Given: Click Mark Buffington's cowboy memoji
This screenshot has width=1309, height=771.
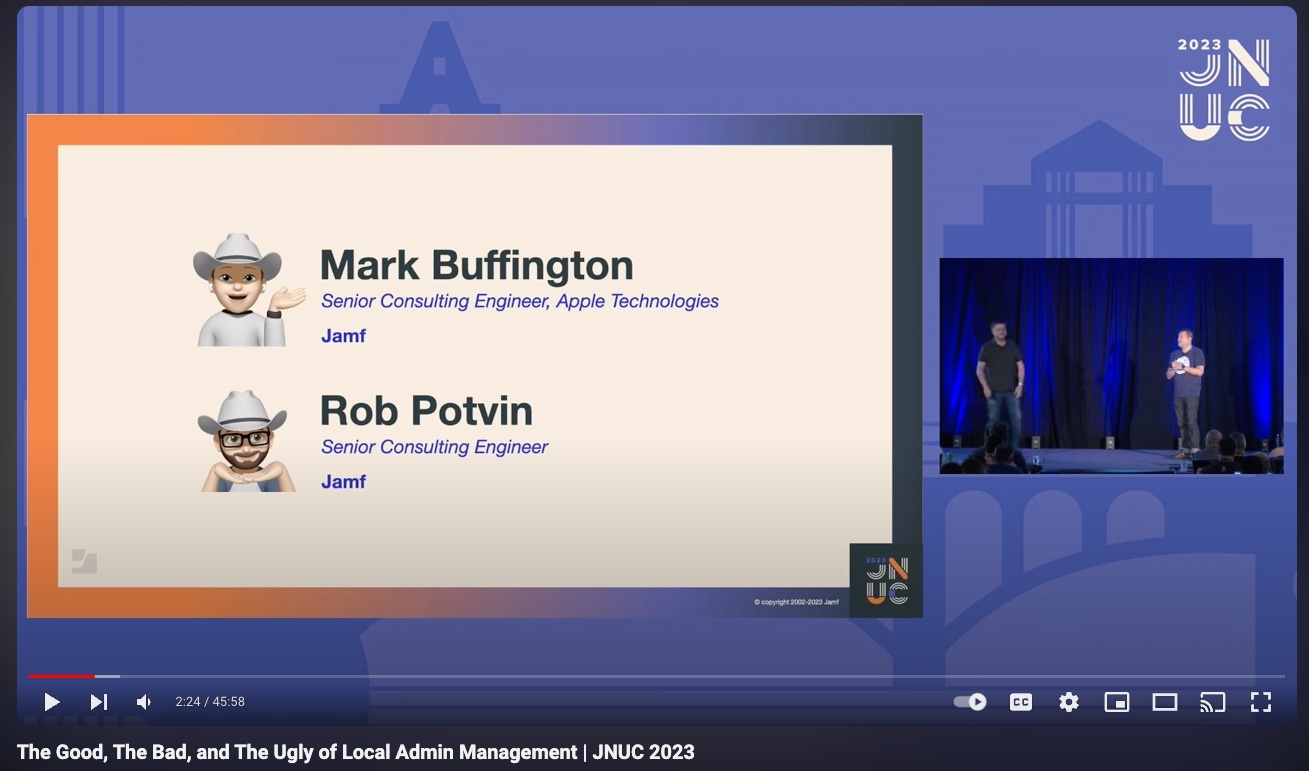Looking at the screenshot, I should (248, 290).
